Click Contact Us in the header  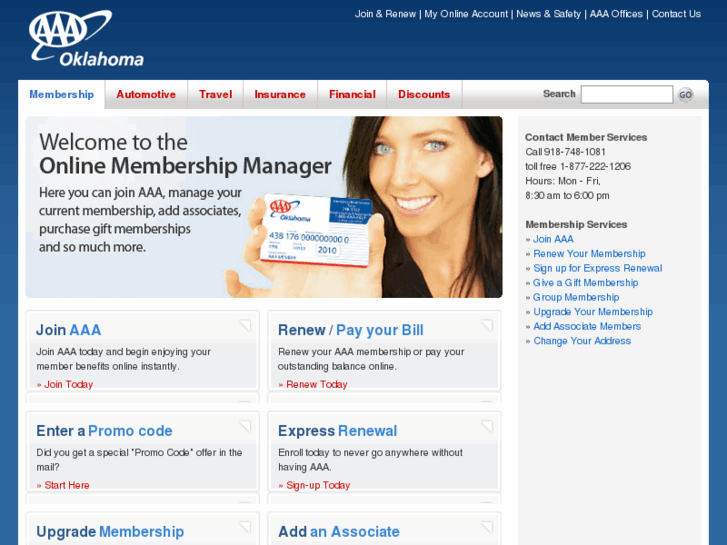point(676,14)
